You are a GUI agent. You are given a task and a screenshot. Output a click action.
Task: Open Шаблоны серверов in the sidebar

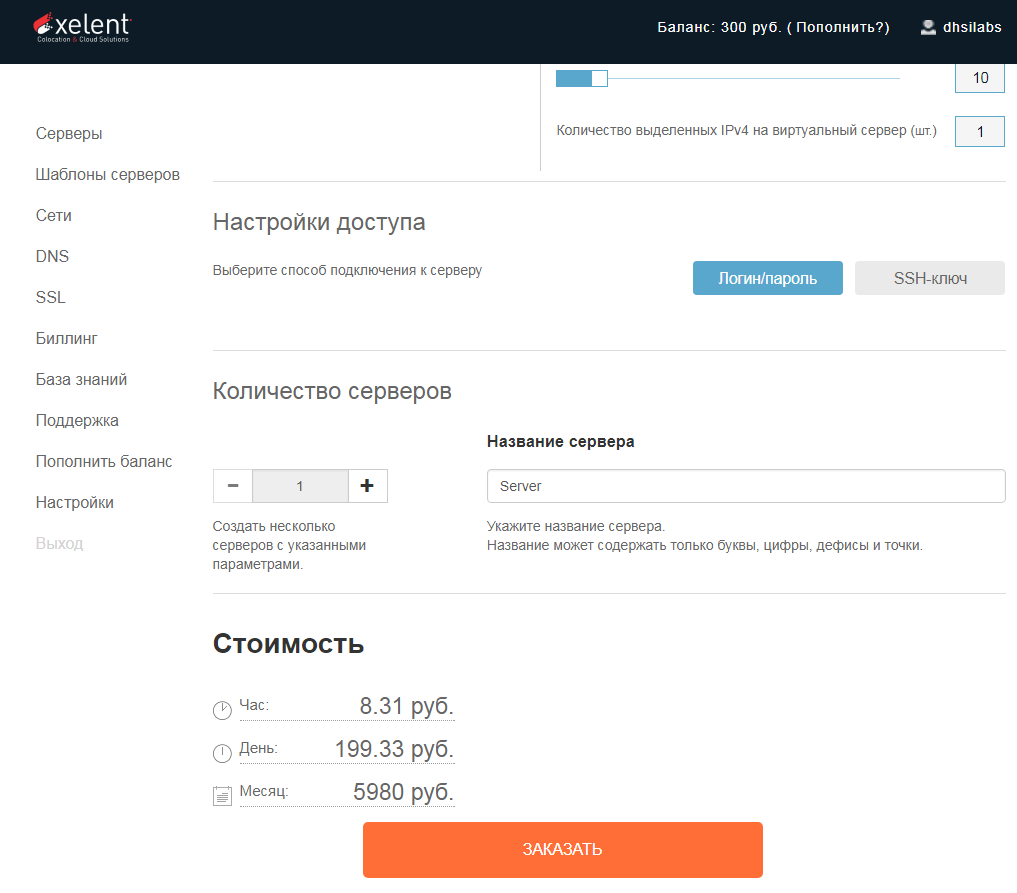tap(108, 174)
